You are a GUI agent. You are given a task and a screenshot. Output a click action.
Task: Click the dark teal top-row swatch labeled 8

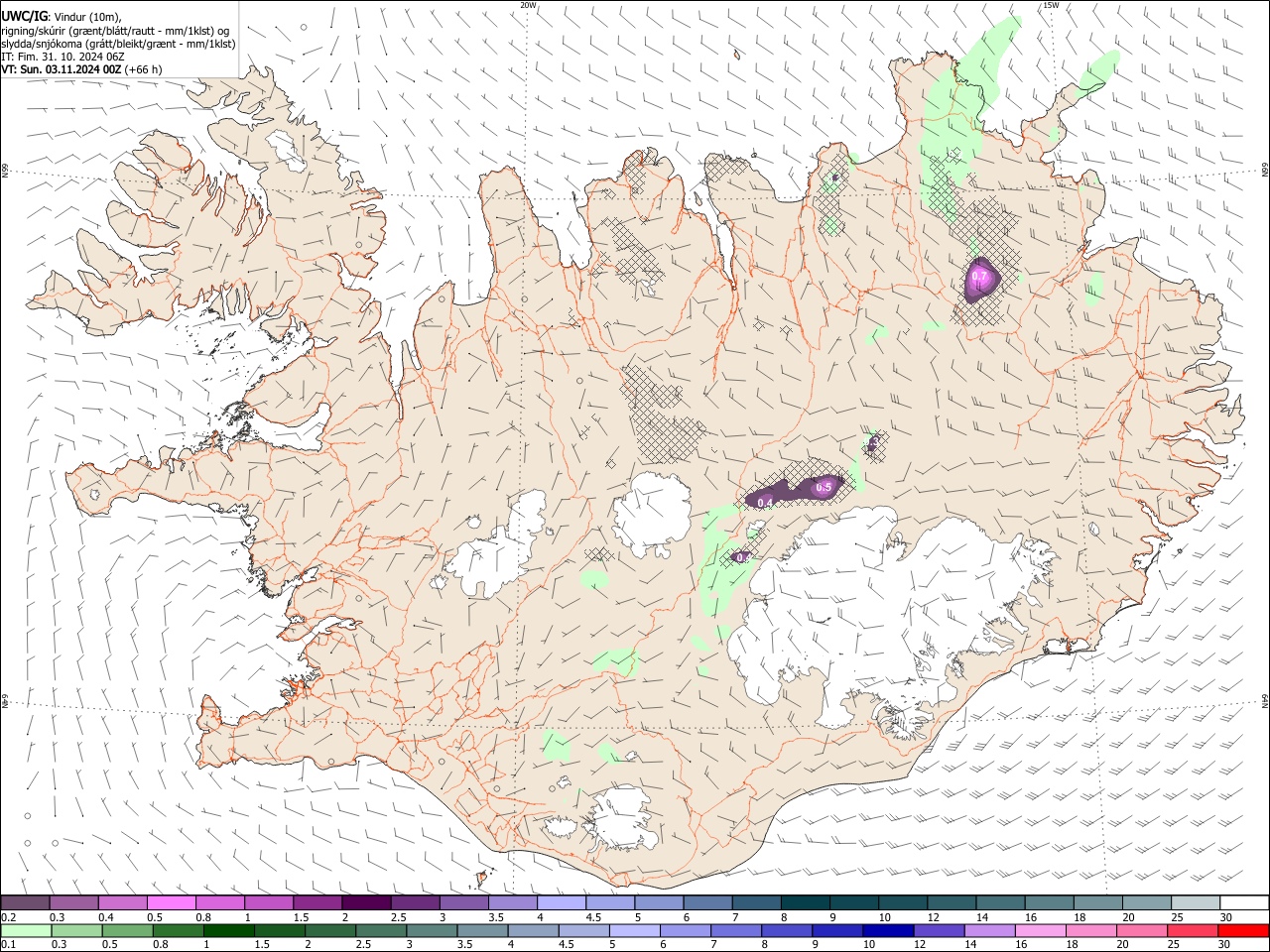(x=805, y=902)
